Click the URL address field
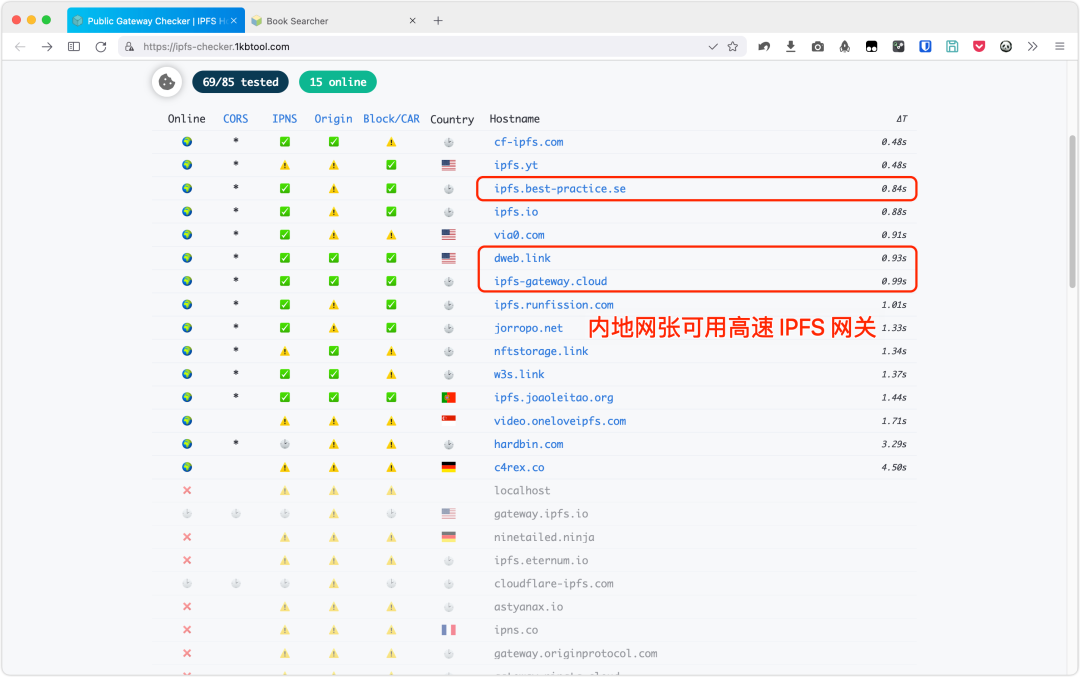Viewport: 1080px width, 677px height. tap(420, 47)
